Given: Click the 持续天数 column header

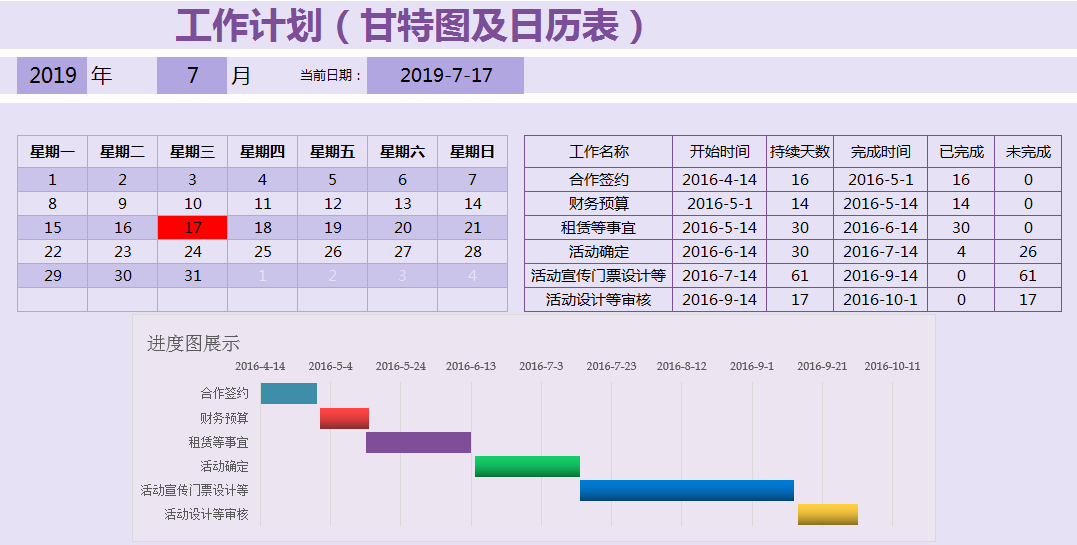Looking at the screenshot, I should pos(800,151).
